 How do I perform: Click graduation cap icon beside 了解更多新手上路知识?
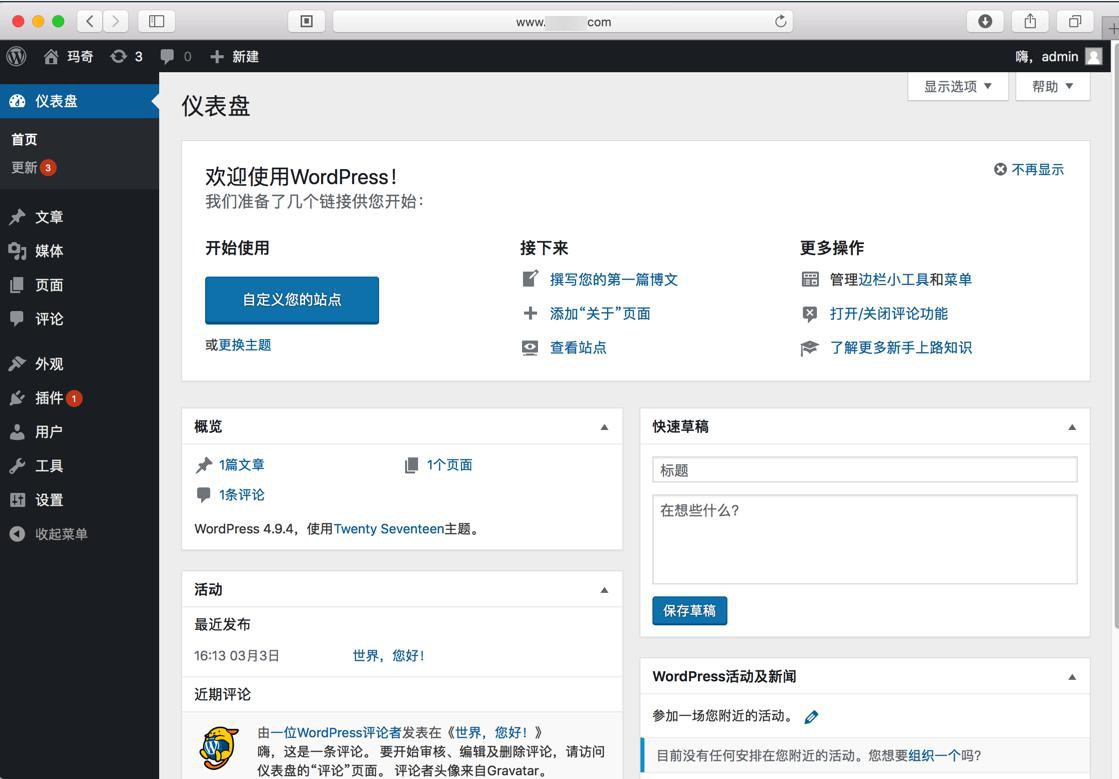[x=809, y=348]
